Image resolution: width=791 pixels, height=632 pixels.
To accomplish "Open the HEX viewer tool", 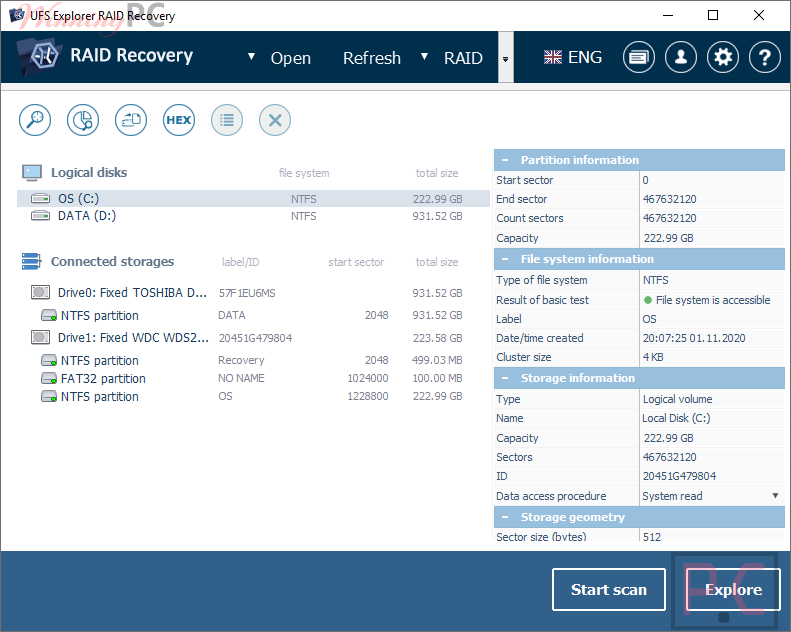I will (179, 120).
